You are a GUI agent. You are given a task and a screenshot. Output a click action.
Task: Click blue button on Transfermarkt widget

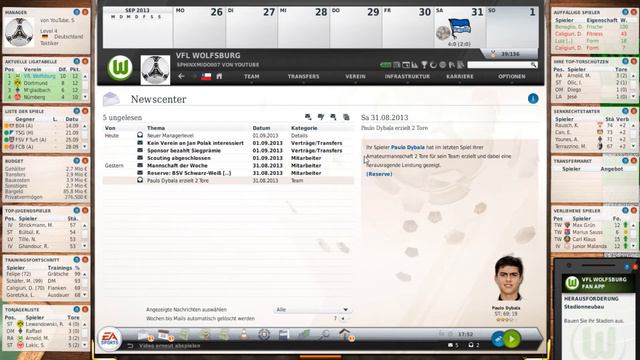tap(625, 161)
